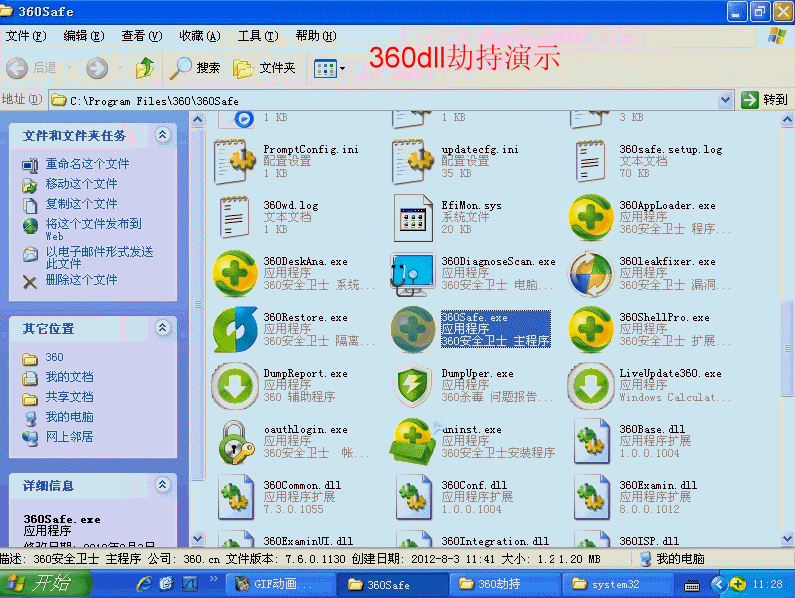Image resolution: width=795 pixels, height=598 pixels.
Task: Click the Back (后退) toolbar button
Action: (31, 68)
